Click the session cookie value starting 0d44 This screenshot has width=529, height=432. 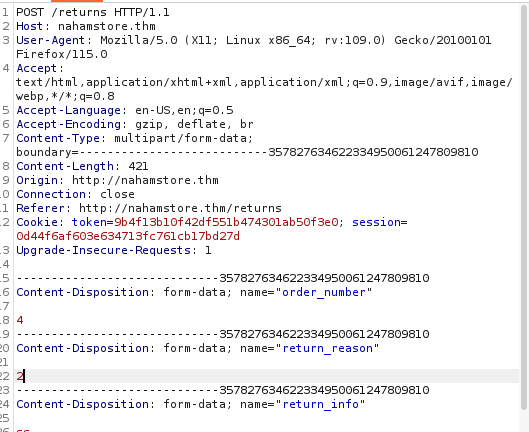pyautogui.click(x=128, y=236)
